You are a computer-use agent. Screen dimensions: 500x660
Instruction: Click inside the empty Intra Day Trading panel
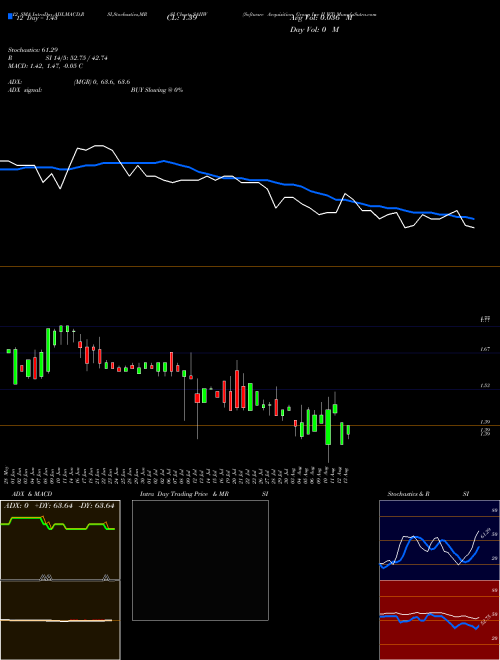click(x=200, y=560)
